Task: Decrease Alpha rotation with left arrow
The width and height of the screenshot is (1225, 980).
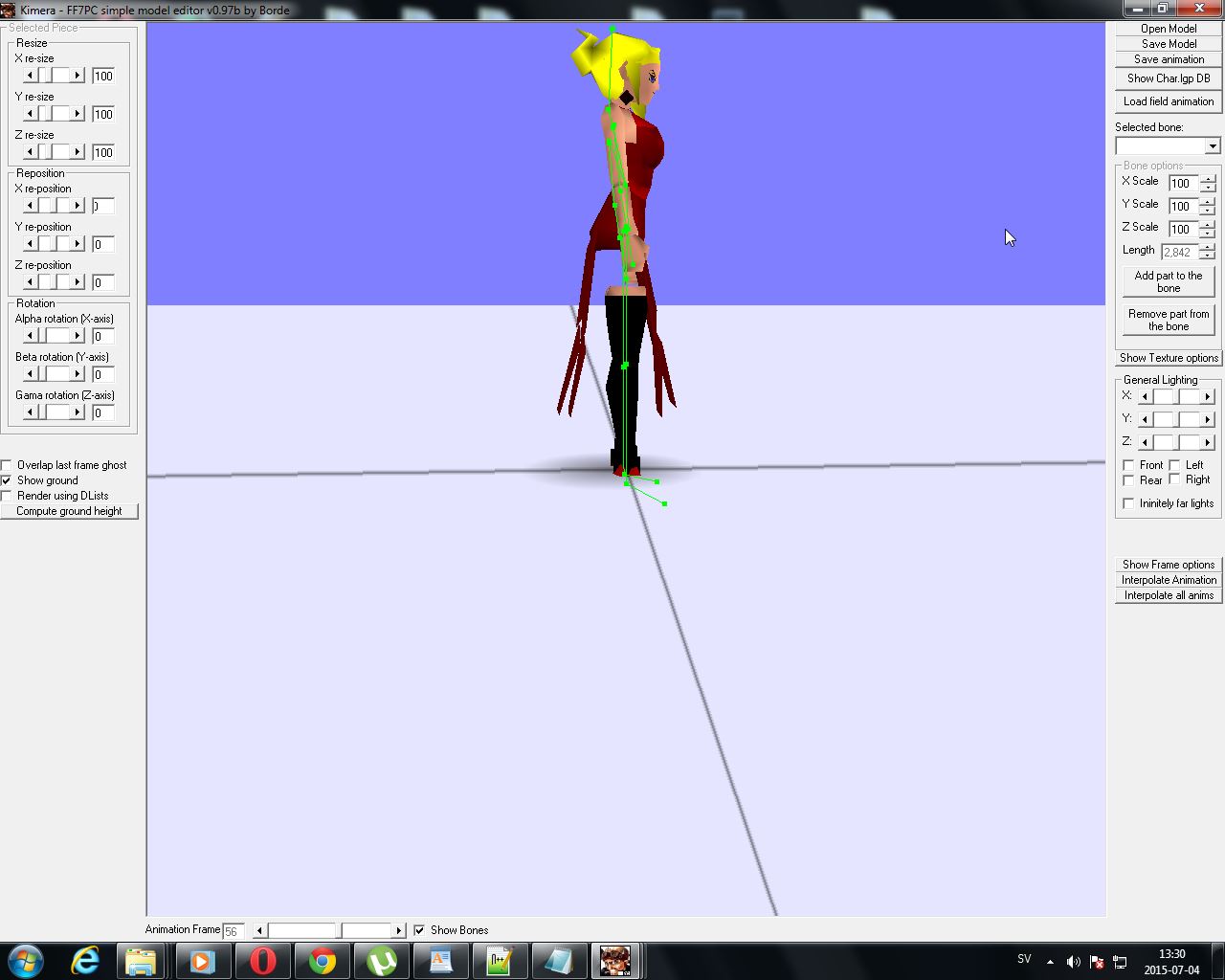Action: tap(30, 336)
